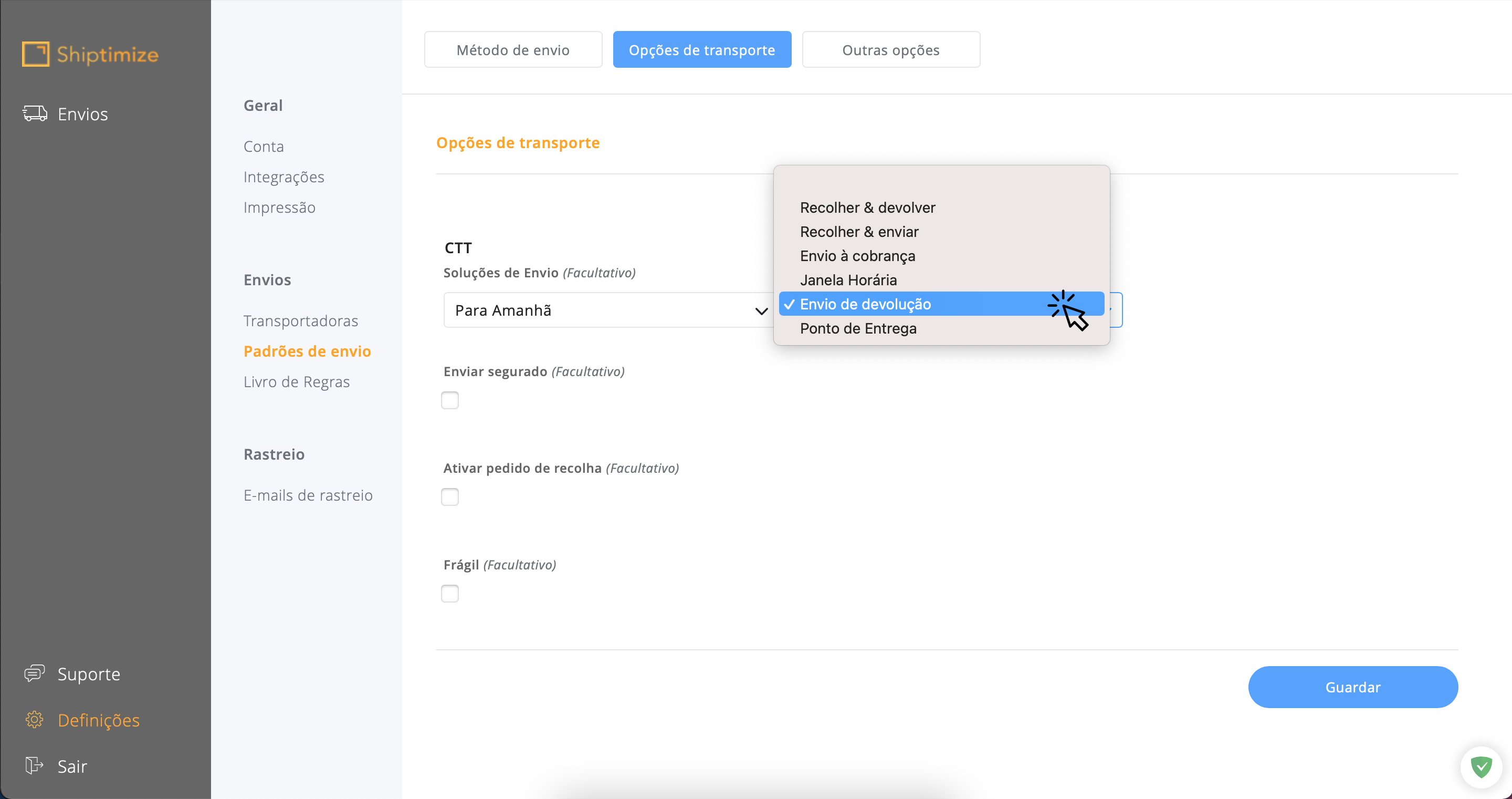This screenshot has width=1512, height=799.
Task: Tick the Enviar segurado checkbox
Action: click(x=449, y=400)
